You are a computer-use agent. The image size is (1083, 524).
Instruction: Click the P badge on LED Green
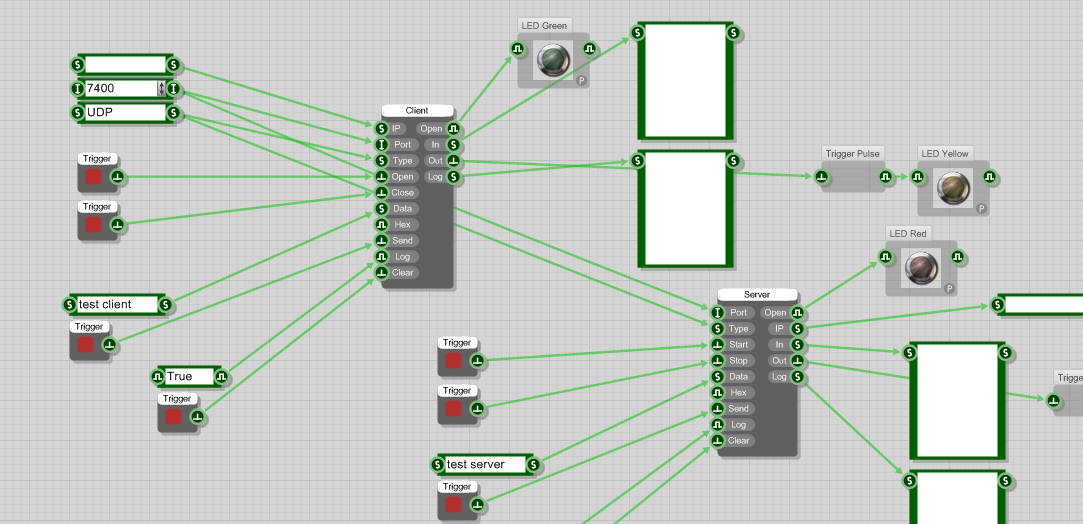tap(581, 80)
